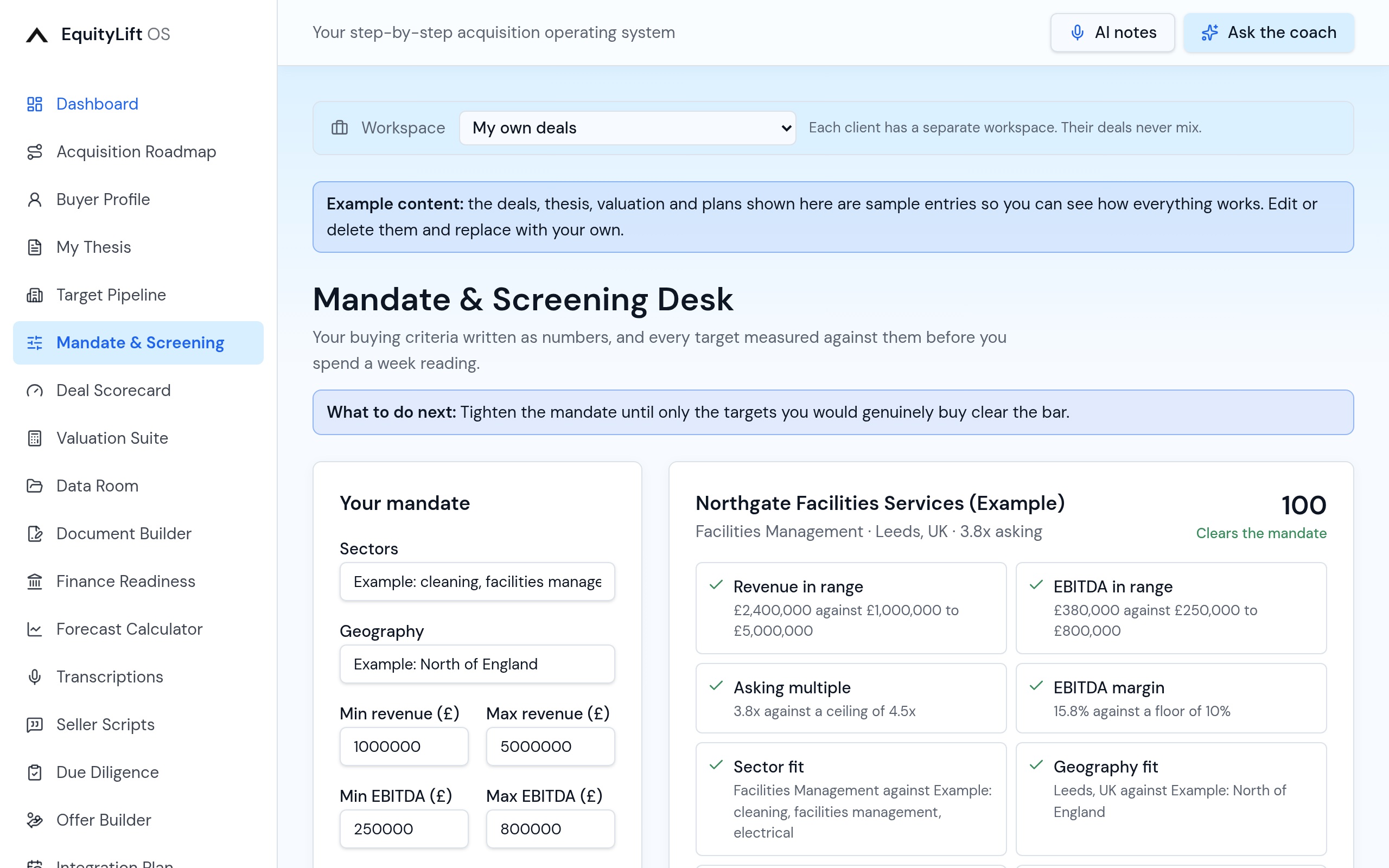Click the Max EBITDA (£) field
Viewport: 1389px width, 868px height.
coord(550,829)
